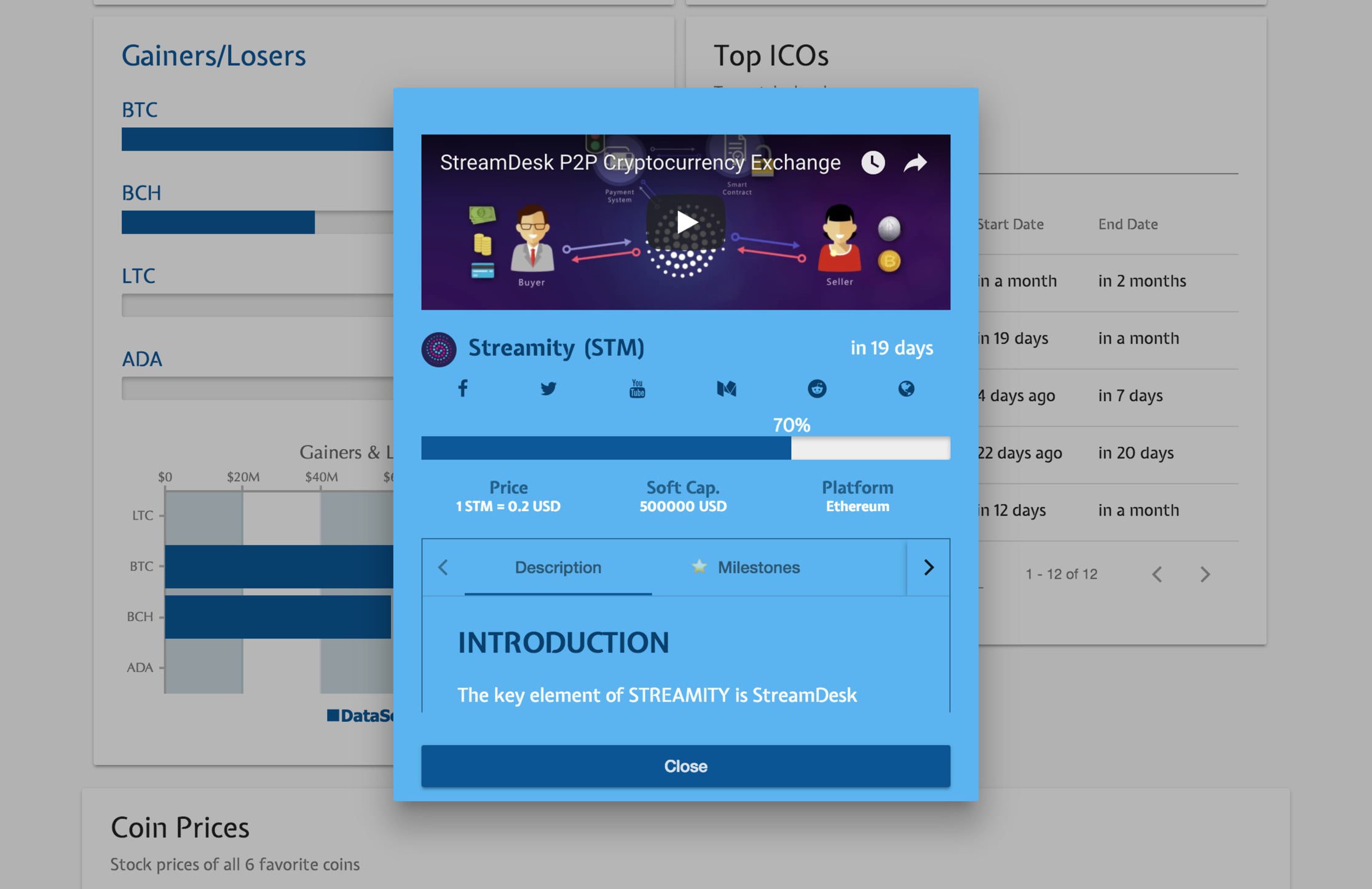Image resolution: width=1372 pixels, height=889 pixels.
Task: Open Streamity's Medium blog icon
Action: [x=727, y=388]
